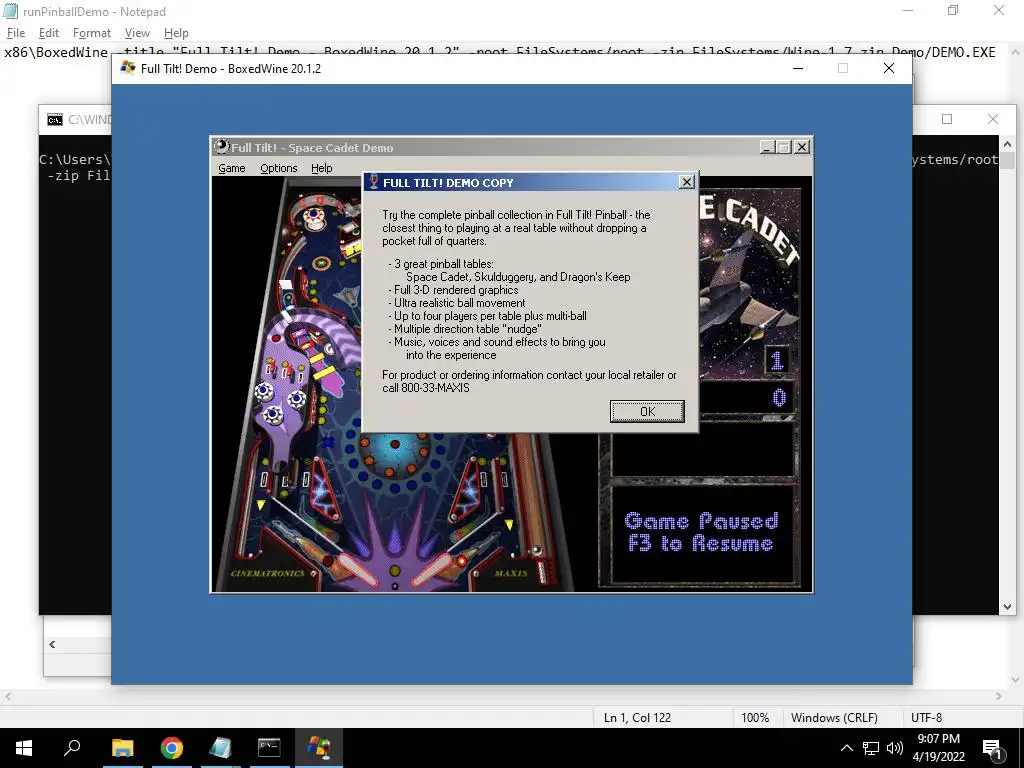Select the BoxedWine taskbar icon
Screen dimensions: 1024x768
coord(319,748)
